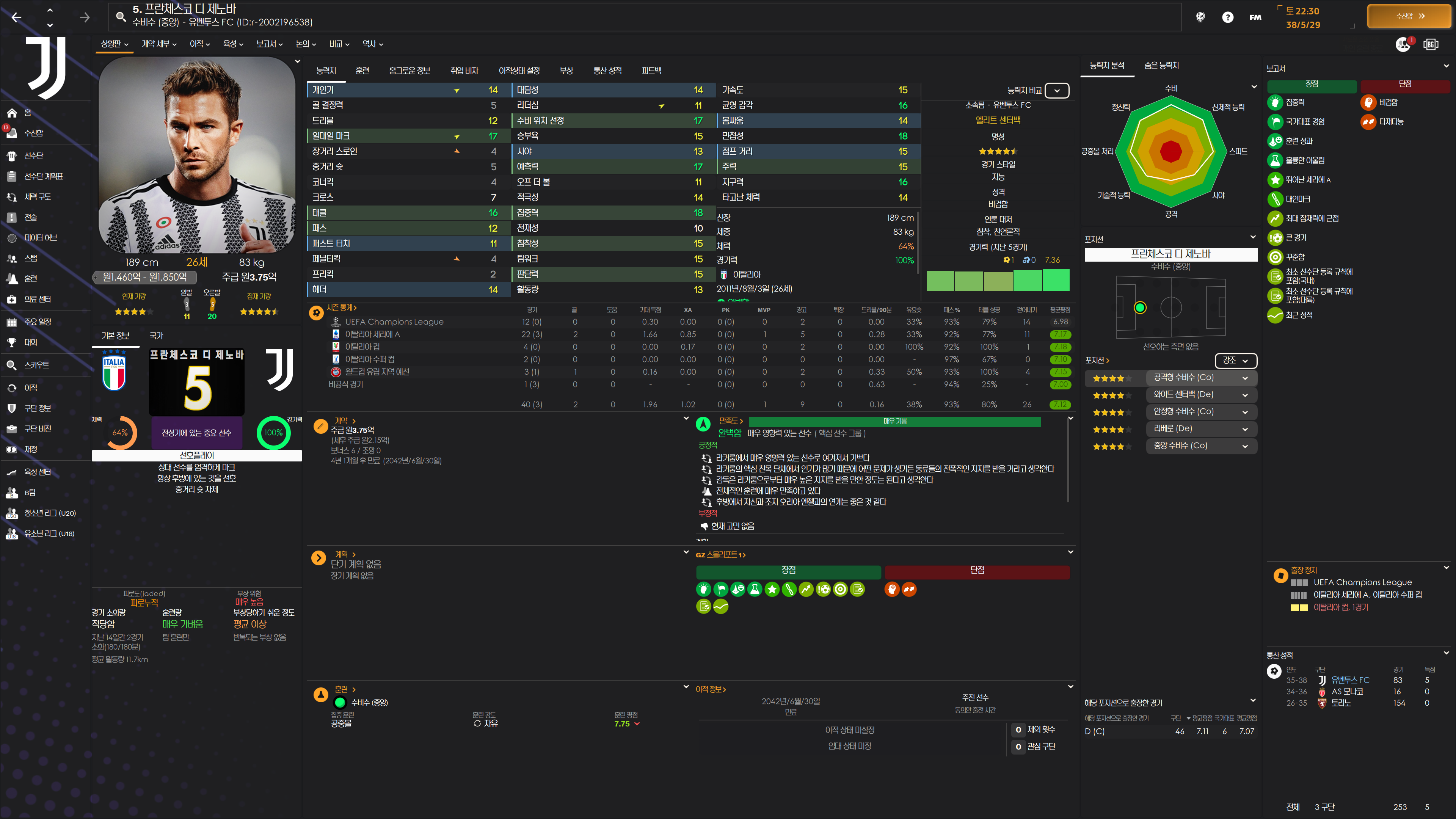
Task: Click the world globe icon at top
Action: pos(1200,17)
